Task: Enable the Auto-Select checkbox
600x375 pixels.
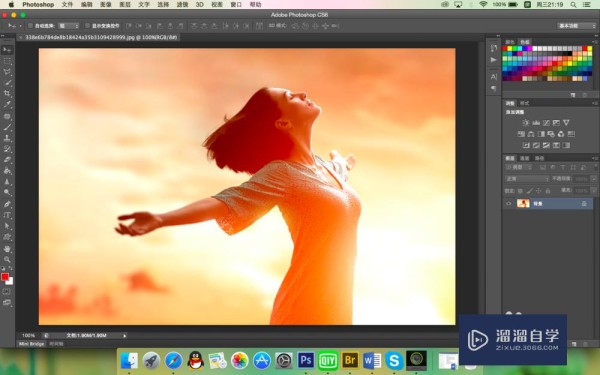Action: 31,26
